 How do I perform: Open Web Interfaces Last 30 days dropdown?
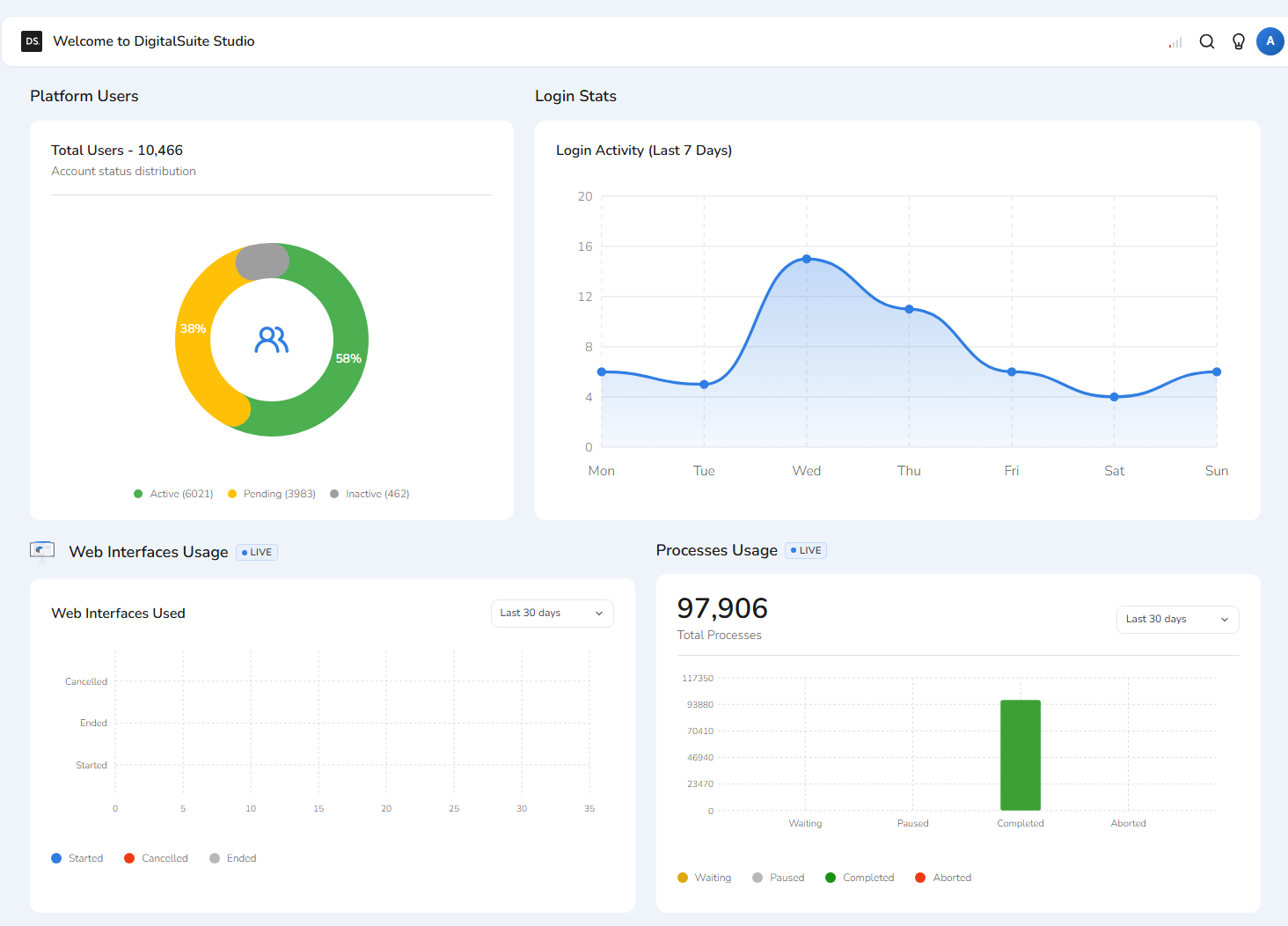[553, 614]
